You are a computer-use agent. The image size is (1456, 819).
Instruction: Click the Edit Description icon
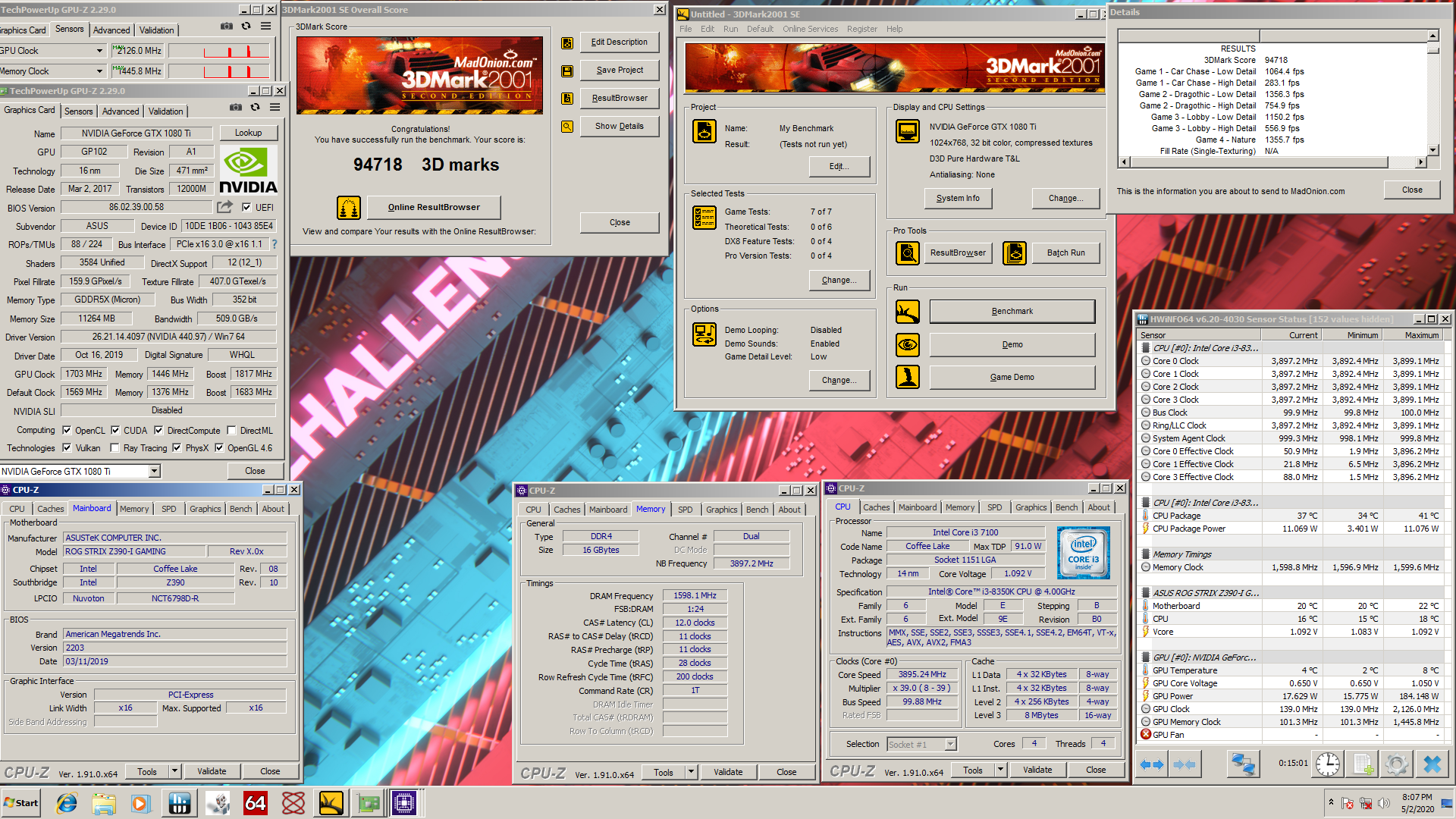(x=567, y=43)
